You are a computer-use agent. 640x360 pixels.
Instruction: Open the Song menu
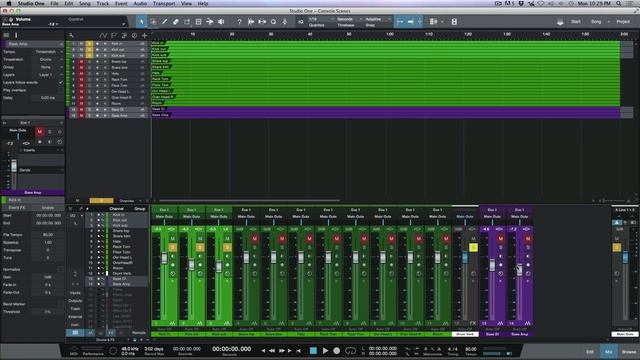click(x=84, y=3)
